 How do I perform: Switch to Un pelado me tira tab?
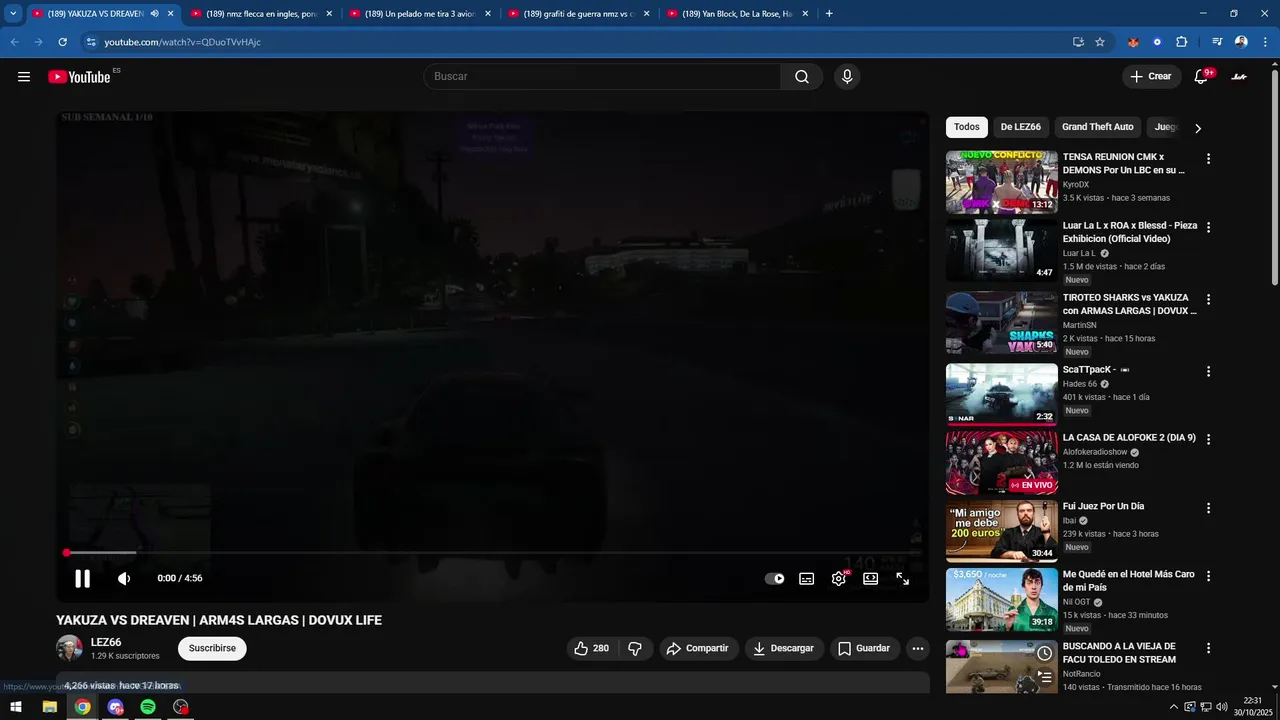(x=420, y=14)
